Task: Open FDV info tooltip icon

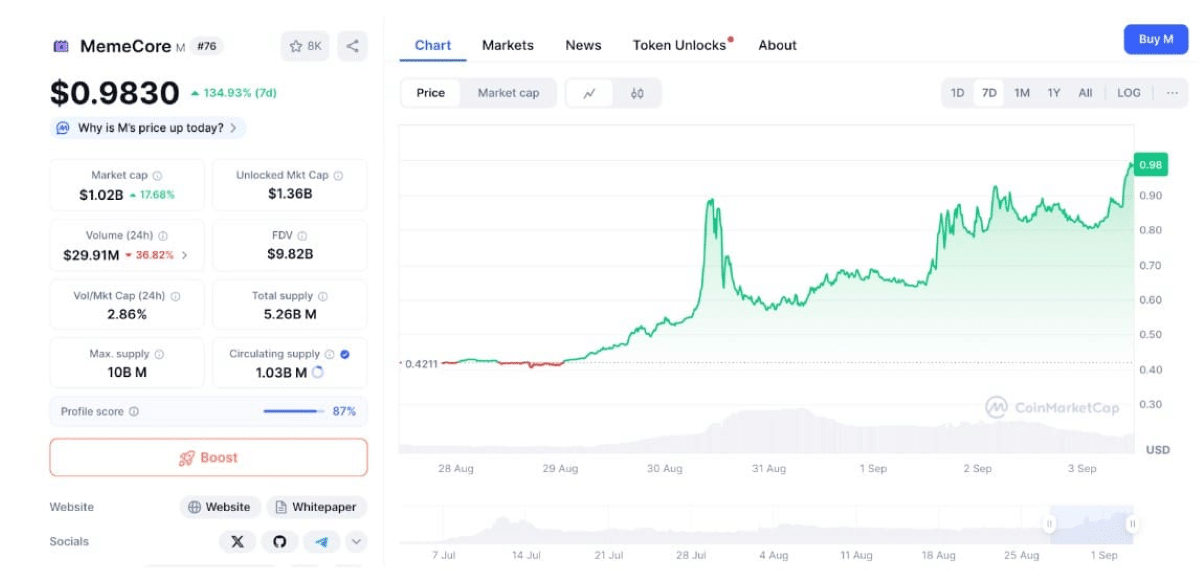Action: 303,236
